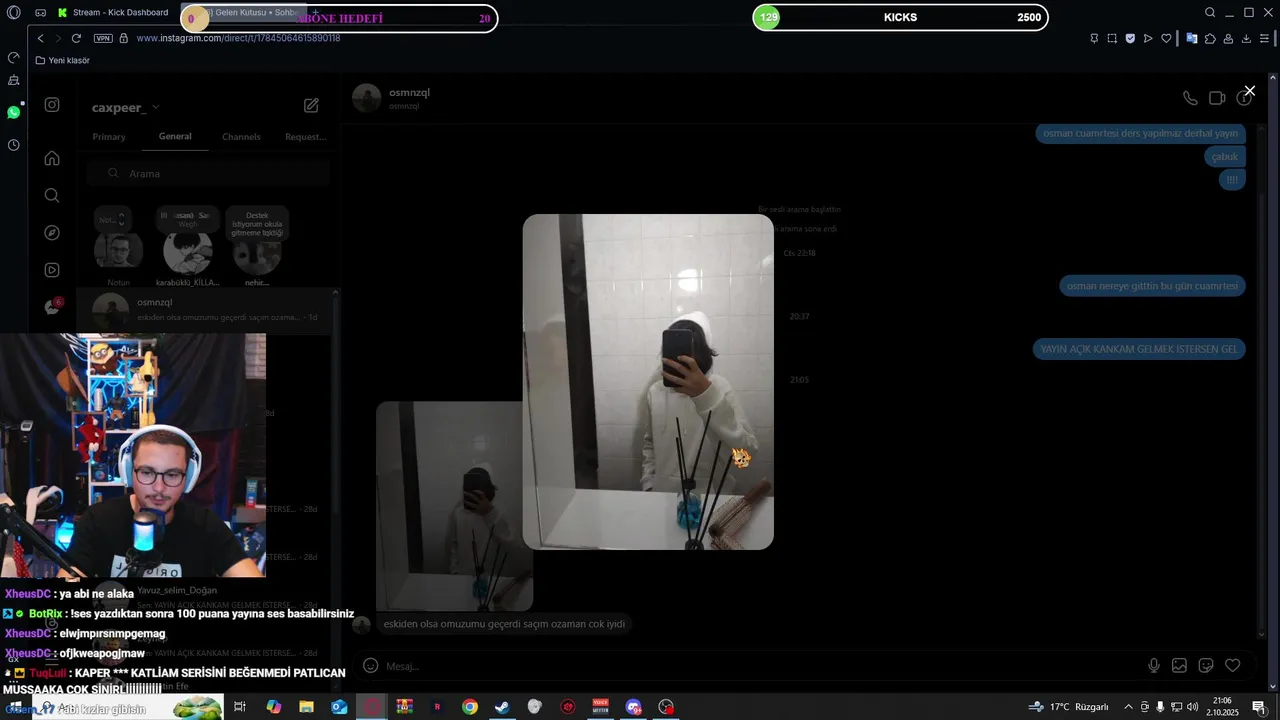This screenshot has width=1280, height=720.
Task: Open Messenger icon with unread badge
Action: pos(52,307)
